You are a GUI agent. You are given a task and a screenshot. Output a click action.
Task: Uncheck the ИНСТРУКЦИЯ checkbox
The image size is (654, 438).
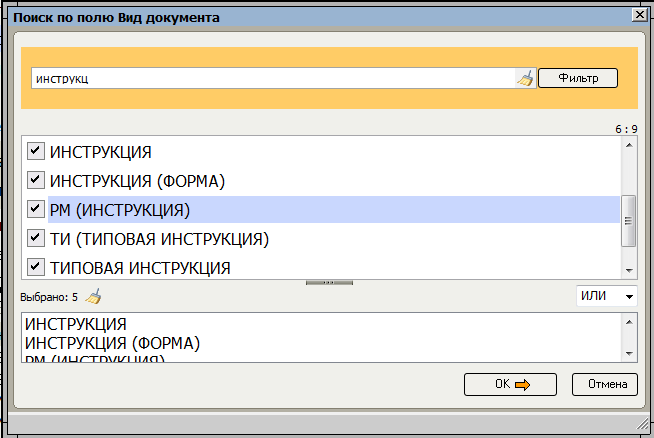pyautogui.click(x=36, y=151)
